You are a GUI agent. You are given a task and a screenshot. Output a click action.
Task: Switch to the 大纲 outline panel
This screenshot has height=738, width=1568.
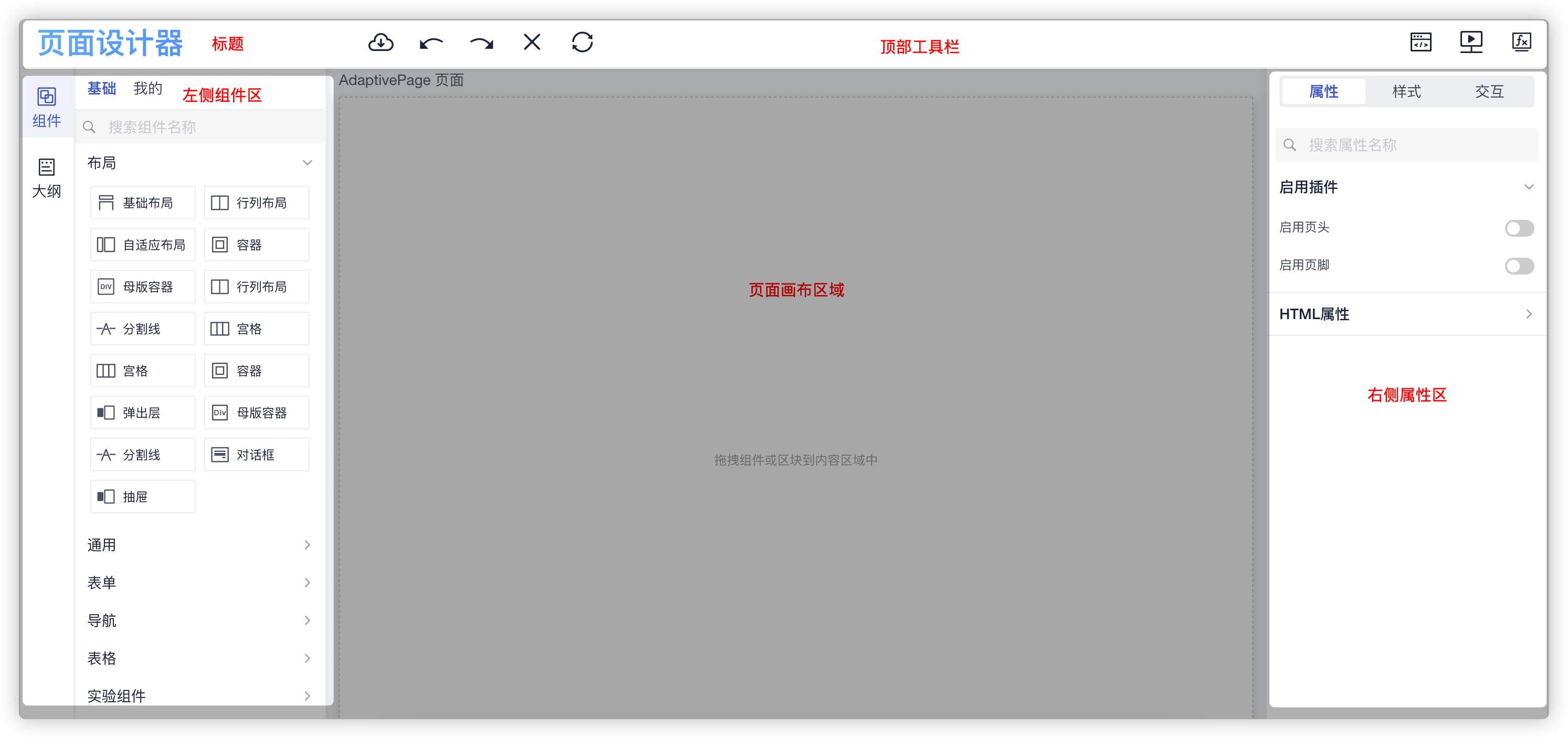coord(47,178)
